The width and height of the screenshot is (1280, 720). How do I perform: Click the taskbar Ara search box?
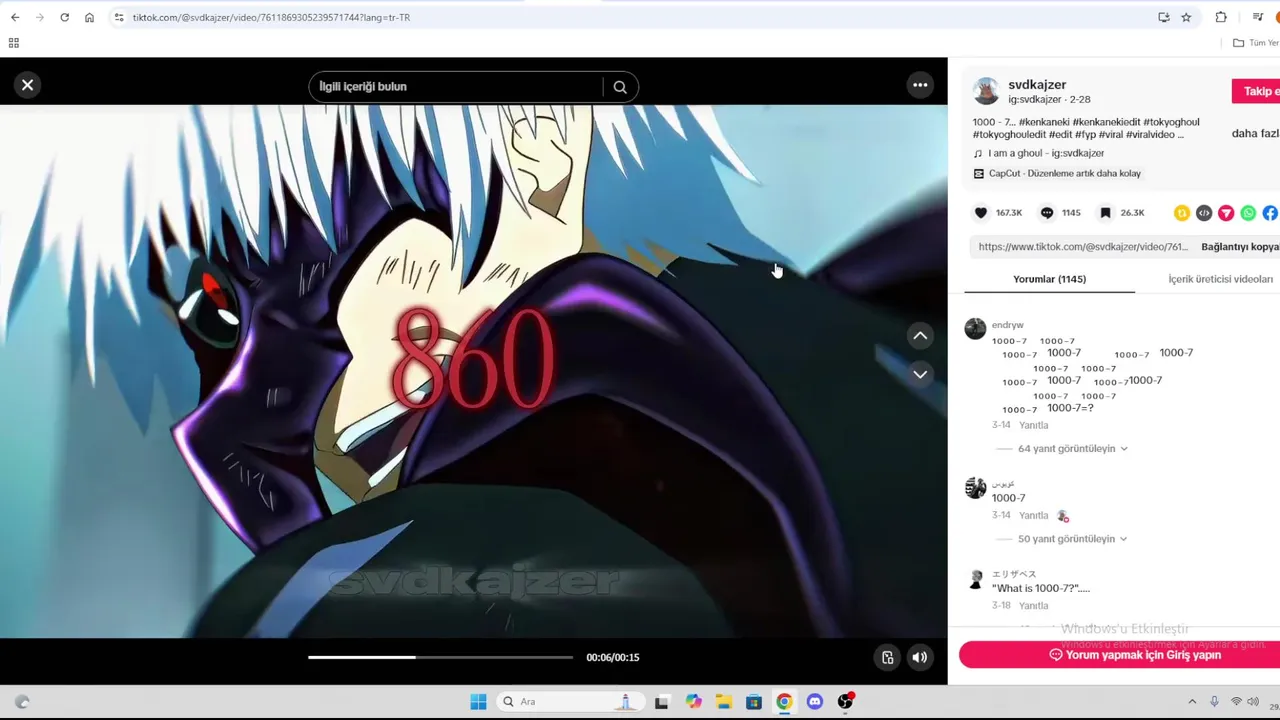coord(570,701)
